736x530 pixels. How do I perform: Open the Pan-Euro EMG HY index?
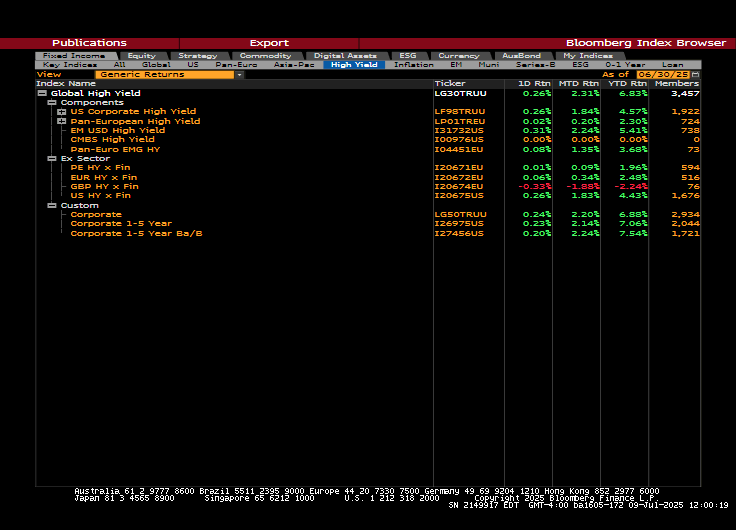(x=115, y=149)
